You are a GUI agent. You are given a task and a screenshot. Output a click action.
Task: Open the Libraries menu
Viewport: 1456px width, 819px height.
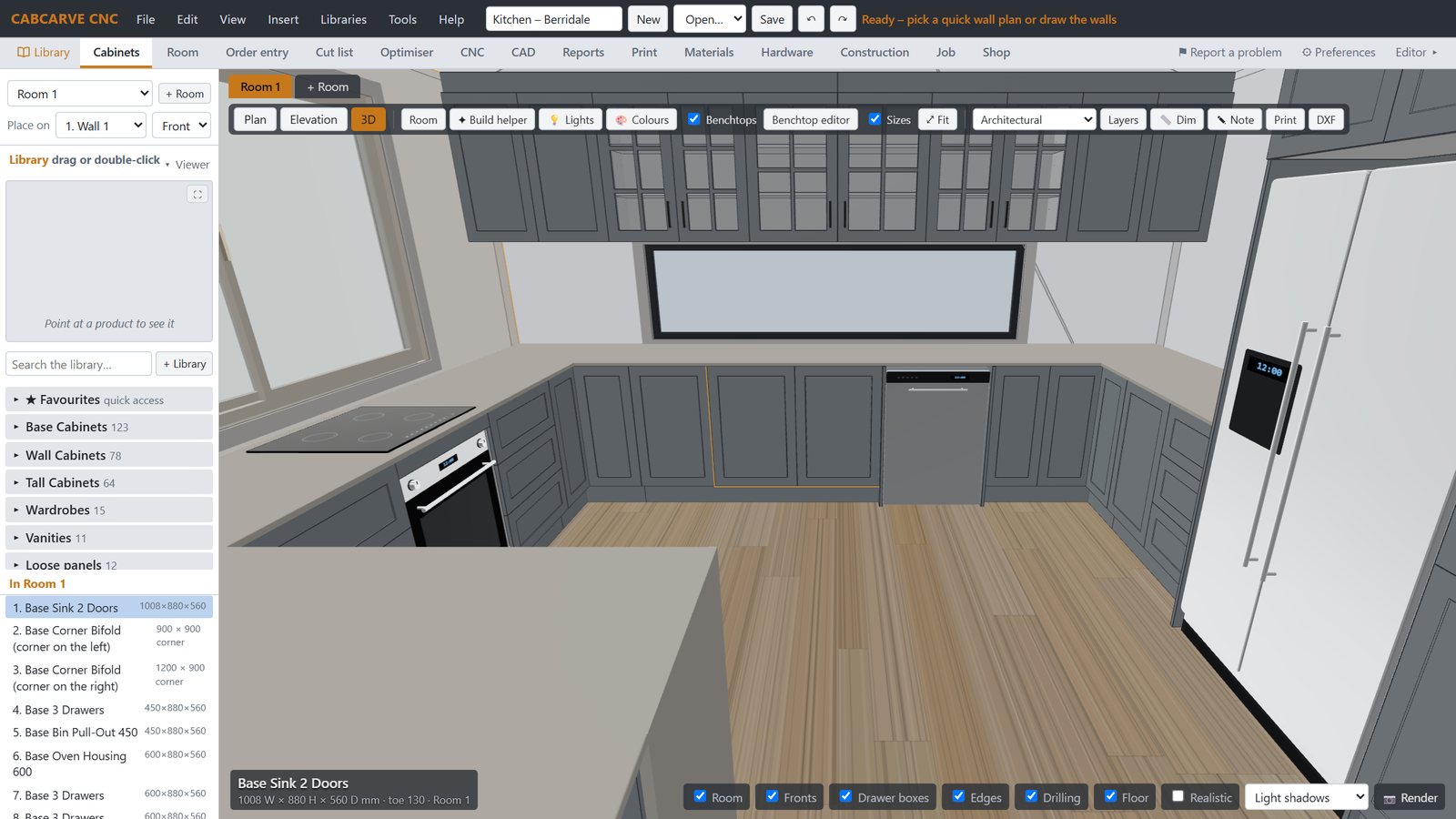coord(343,19)
